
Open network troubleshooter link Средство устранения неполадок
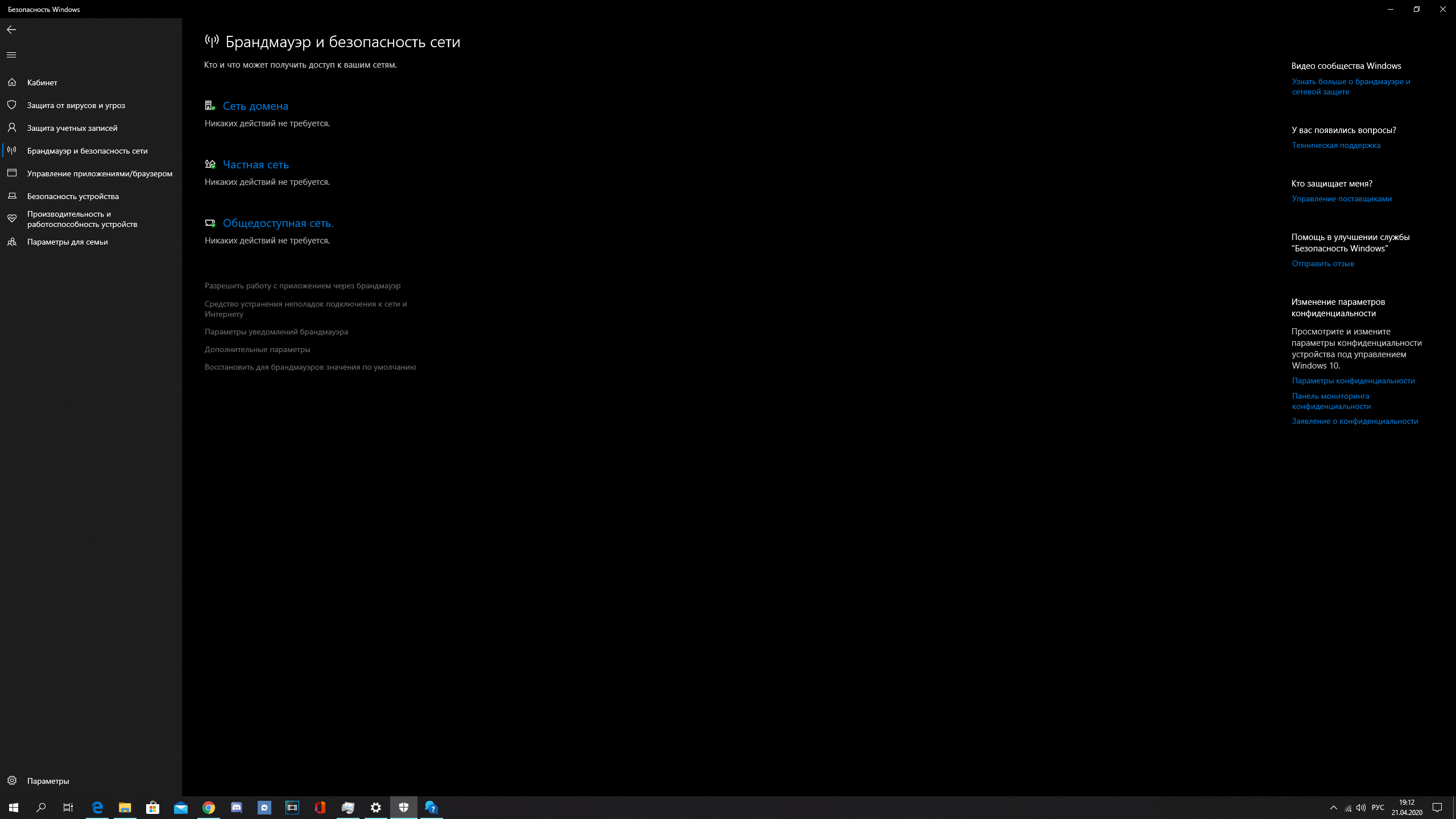[306, 309]
